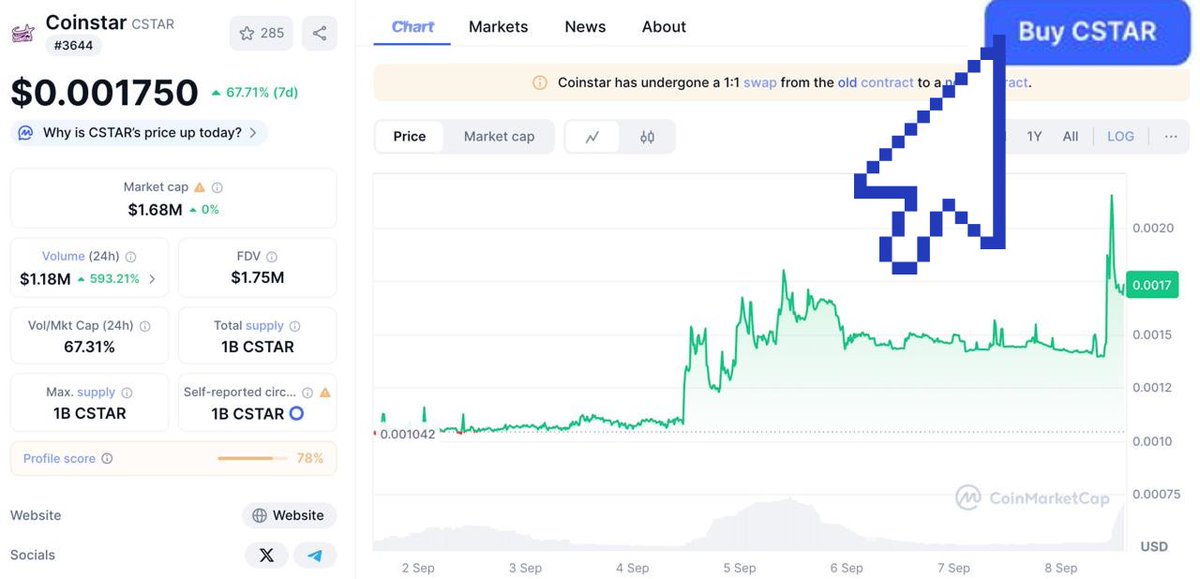Click circular progress ring beside 1B CSTAR

tap(297, 414)
